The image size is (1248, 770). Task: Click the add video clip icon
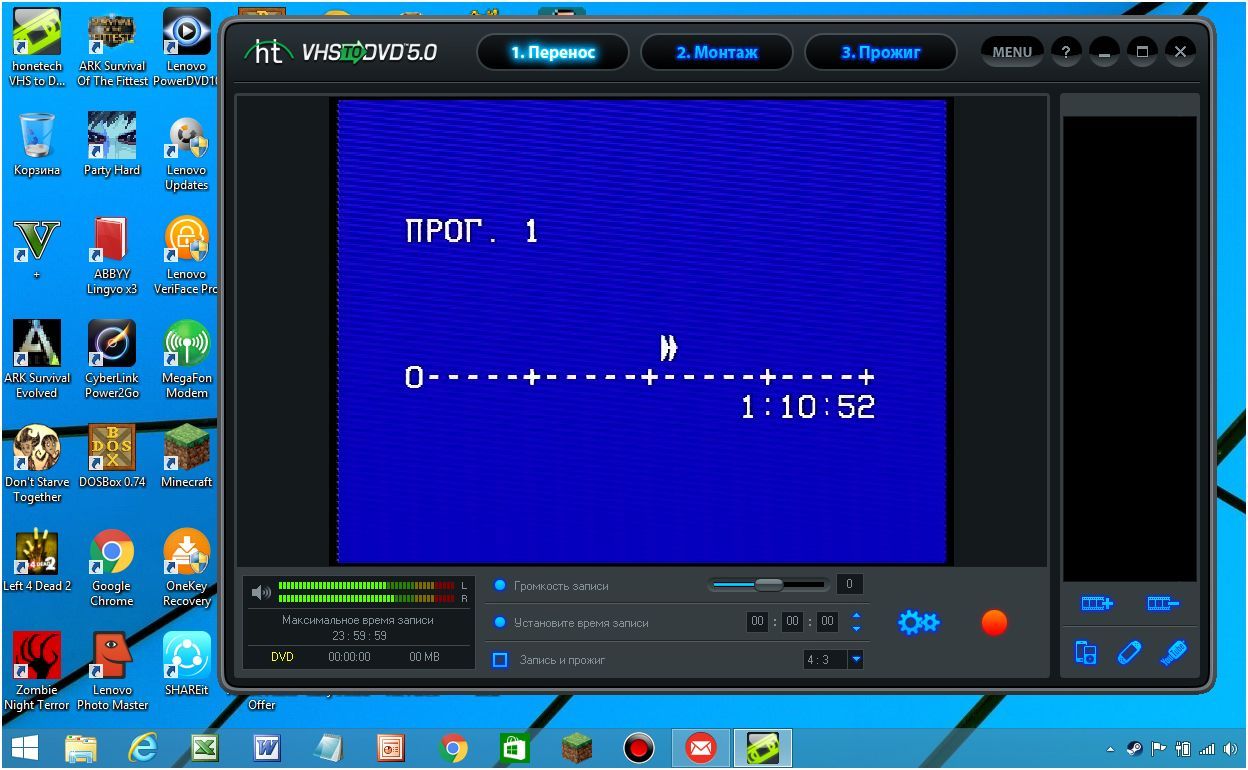pyautogui.click(x=1096, y=603)
